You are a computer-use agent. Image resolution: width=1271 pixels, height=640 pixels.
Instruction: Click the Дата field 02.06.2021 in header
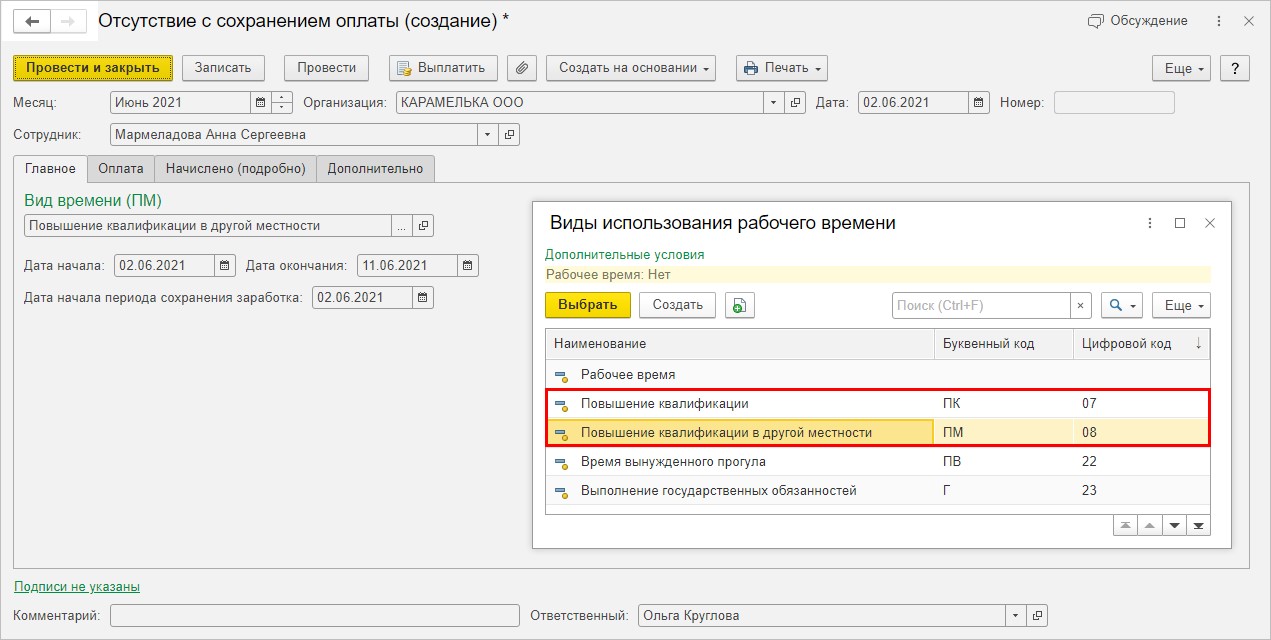[913, 102]
